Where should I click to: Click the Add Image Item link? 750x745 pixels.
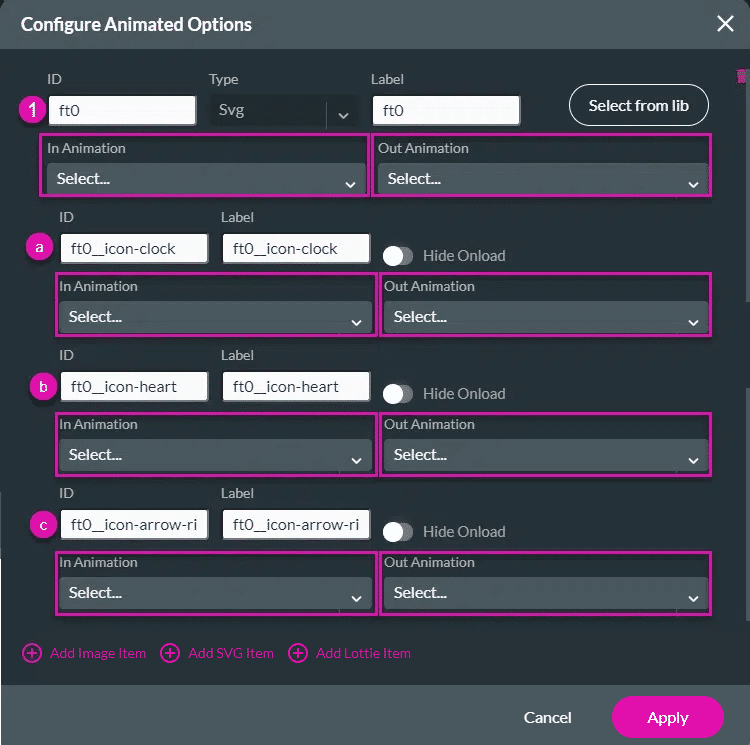(x=98, y=653)
